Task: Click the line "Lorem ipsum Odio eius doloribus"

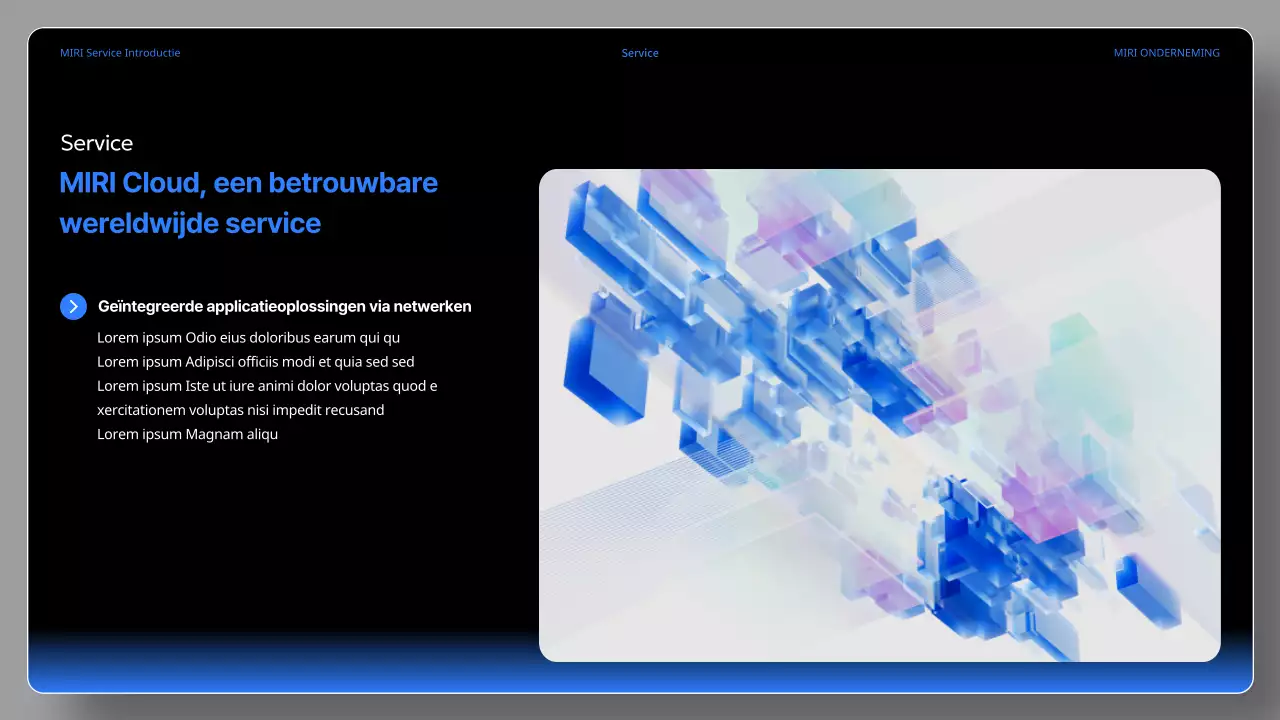Action: tap(248, 338)
